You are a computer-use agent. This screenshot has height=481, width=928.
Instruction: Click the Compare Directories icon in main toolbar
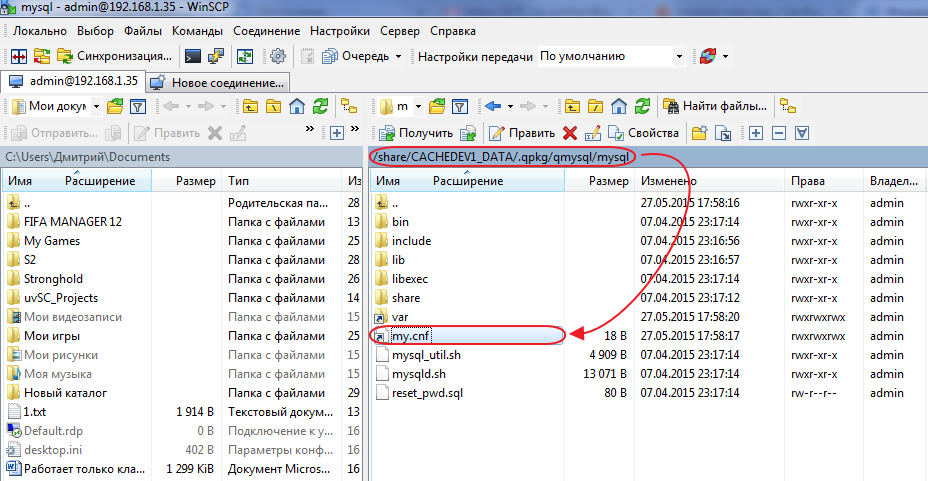tap(19, 56)
